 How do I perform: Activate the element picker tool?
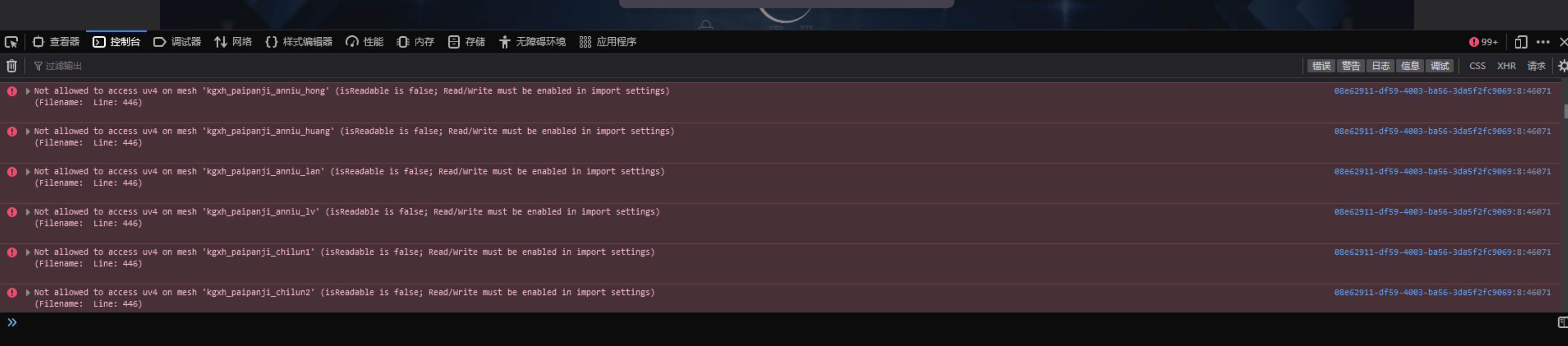click(11, 42)
